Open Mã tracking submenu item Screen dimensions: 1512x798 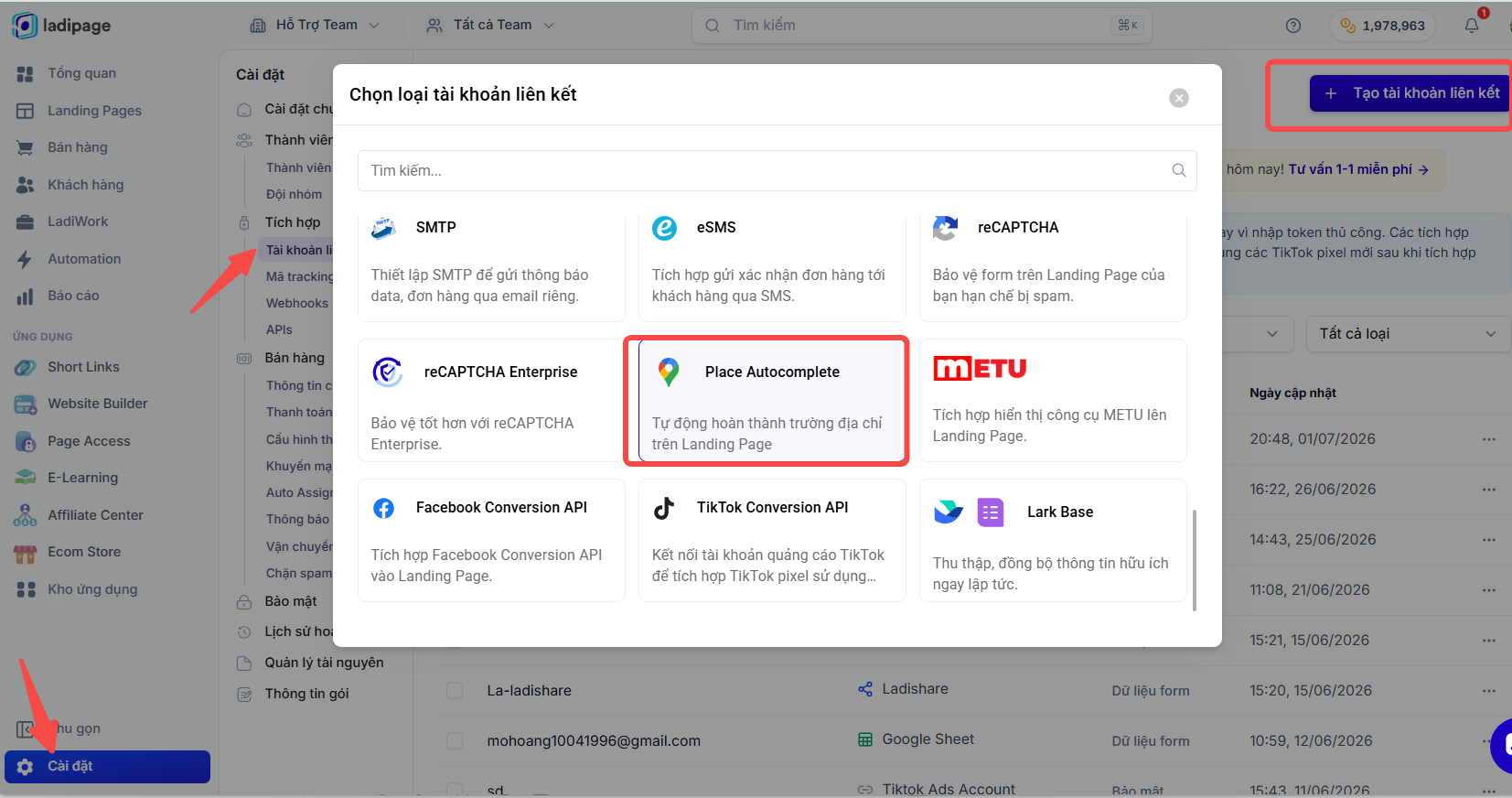(299, 276)
